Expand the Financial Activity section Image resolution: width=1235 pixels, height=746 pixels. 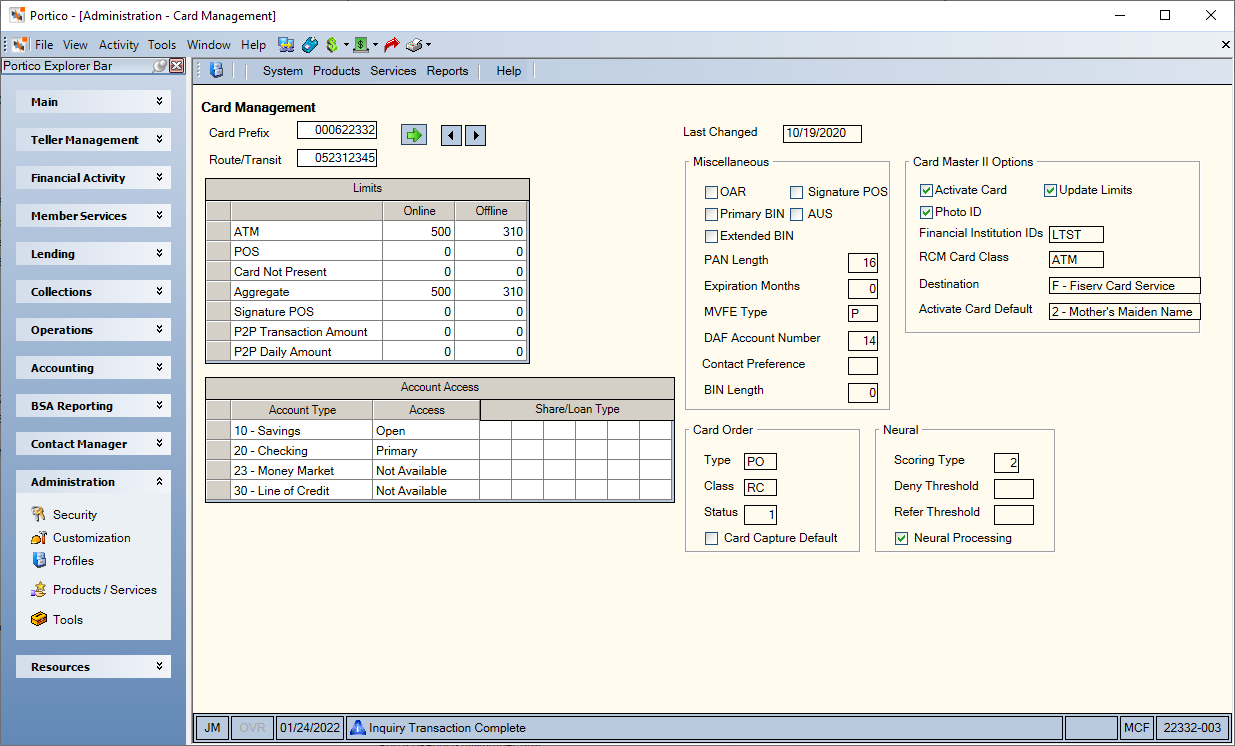coord(93,178)
